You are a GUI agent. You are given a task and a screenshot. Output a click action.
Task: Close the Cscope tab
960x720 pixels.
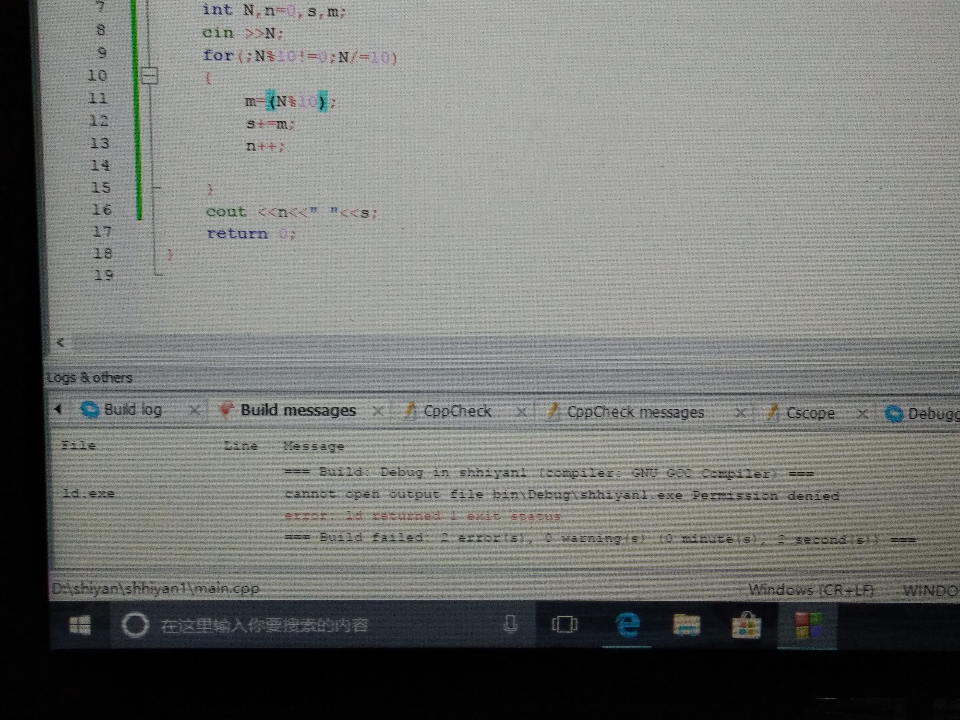click(x=862, y=414)
